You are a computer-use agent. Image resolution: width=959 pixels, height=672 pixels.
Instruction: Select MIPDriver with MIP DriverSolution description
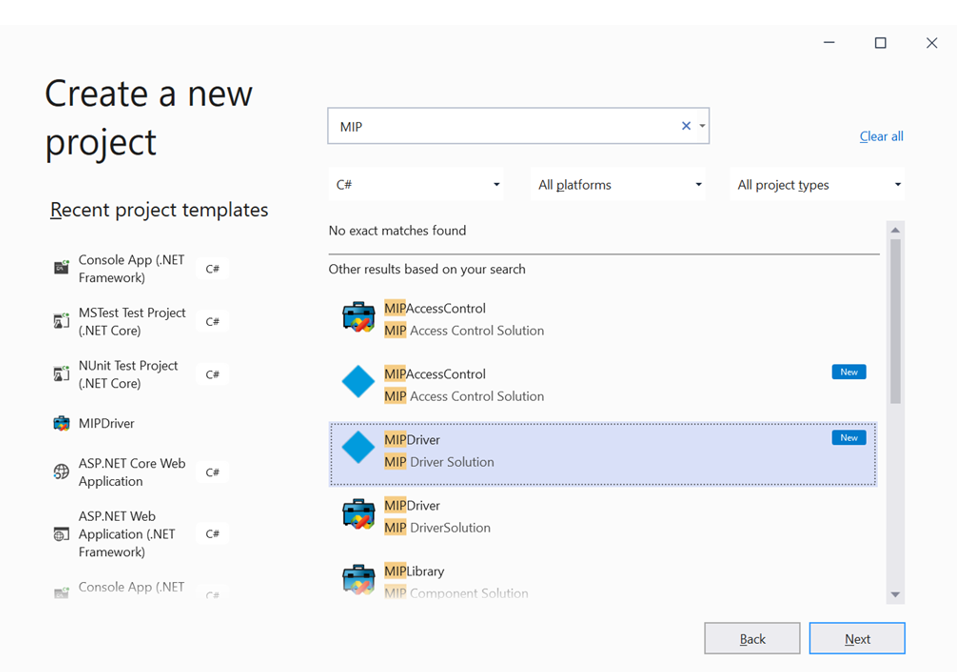pyautogui.click(x=603, y=516)
